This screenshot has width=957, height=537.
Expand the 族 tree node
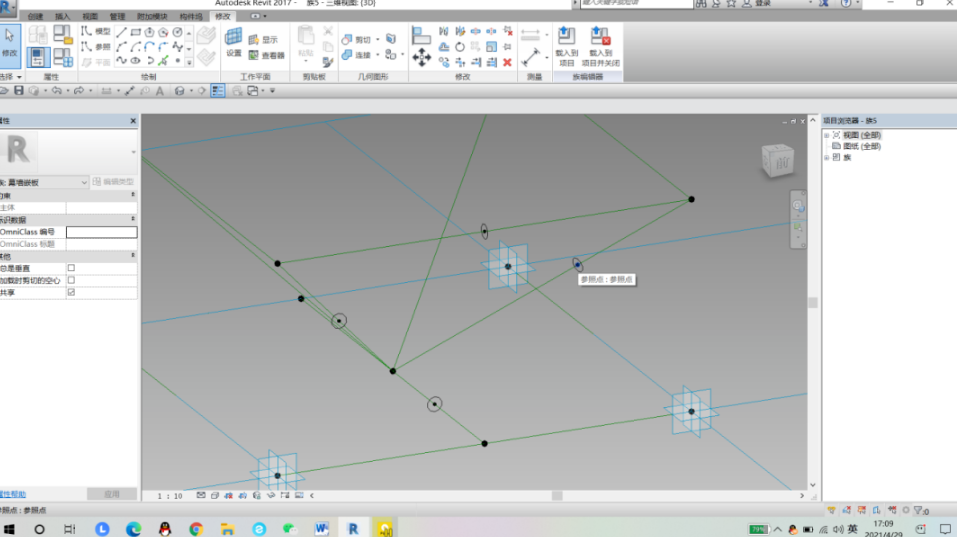pos(827,157)
